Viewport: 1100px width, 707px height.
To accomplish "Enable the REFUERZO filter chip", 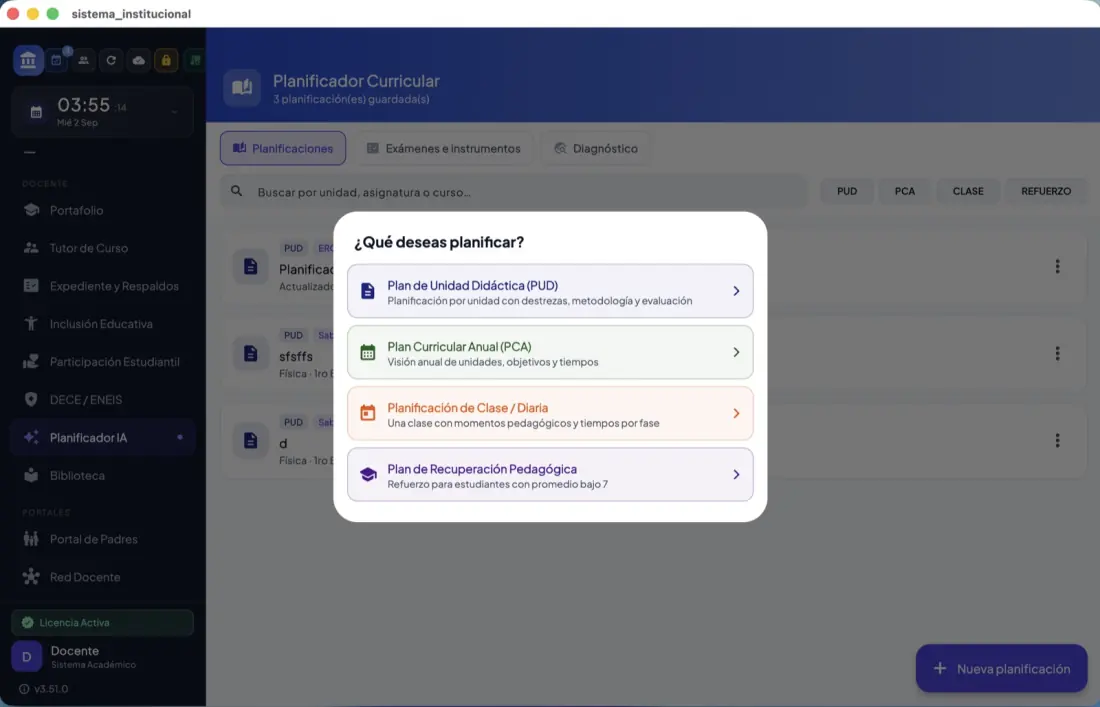I will 1046,191.
